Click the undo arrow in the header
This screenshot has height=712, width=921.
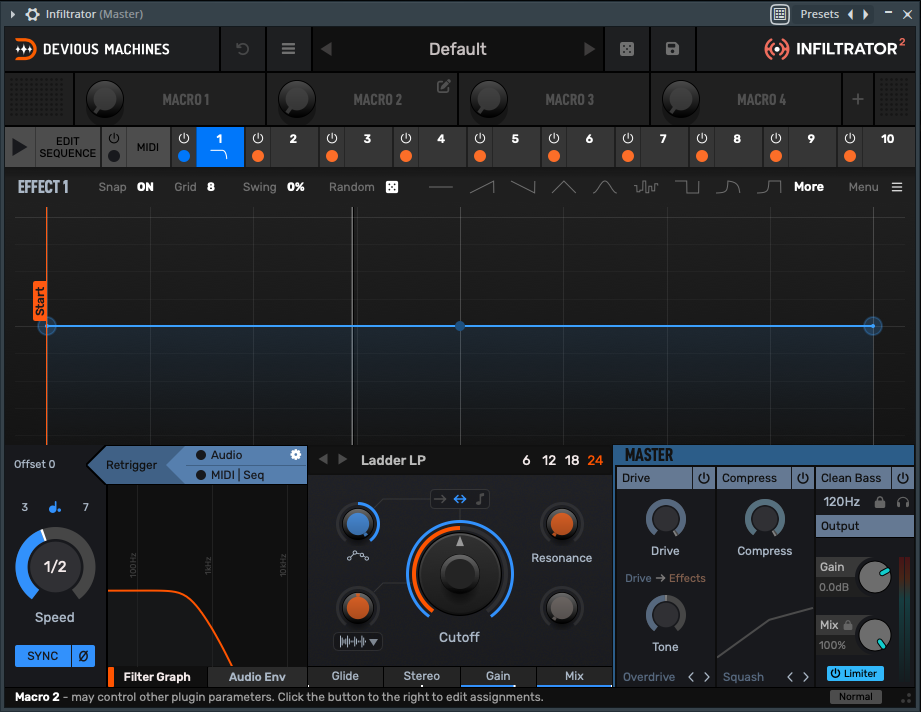click(242, 49)
